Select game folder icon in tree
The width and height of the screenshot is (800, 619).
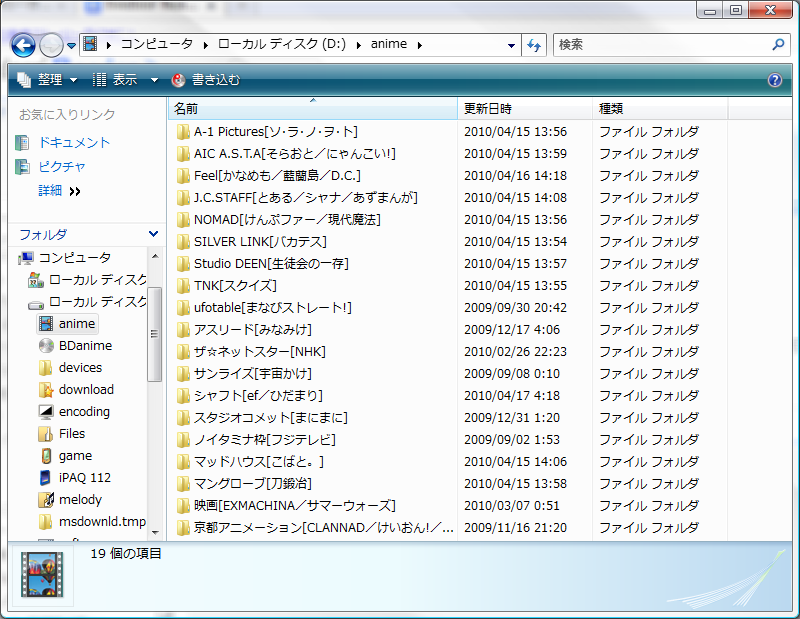pyautogui.click(x=46, y=456)
